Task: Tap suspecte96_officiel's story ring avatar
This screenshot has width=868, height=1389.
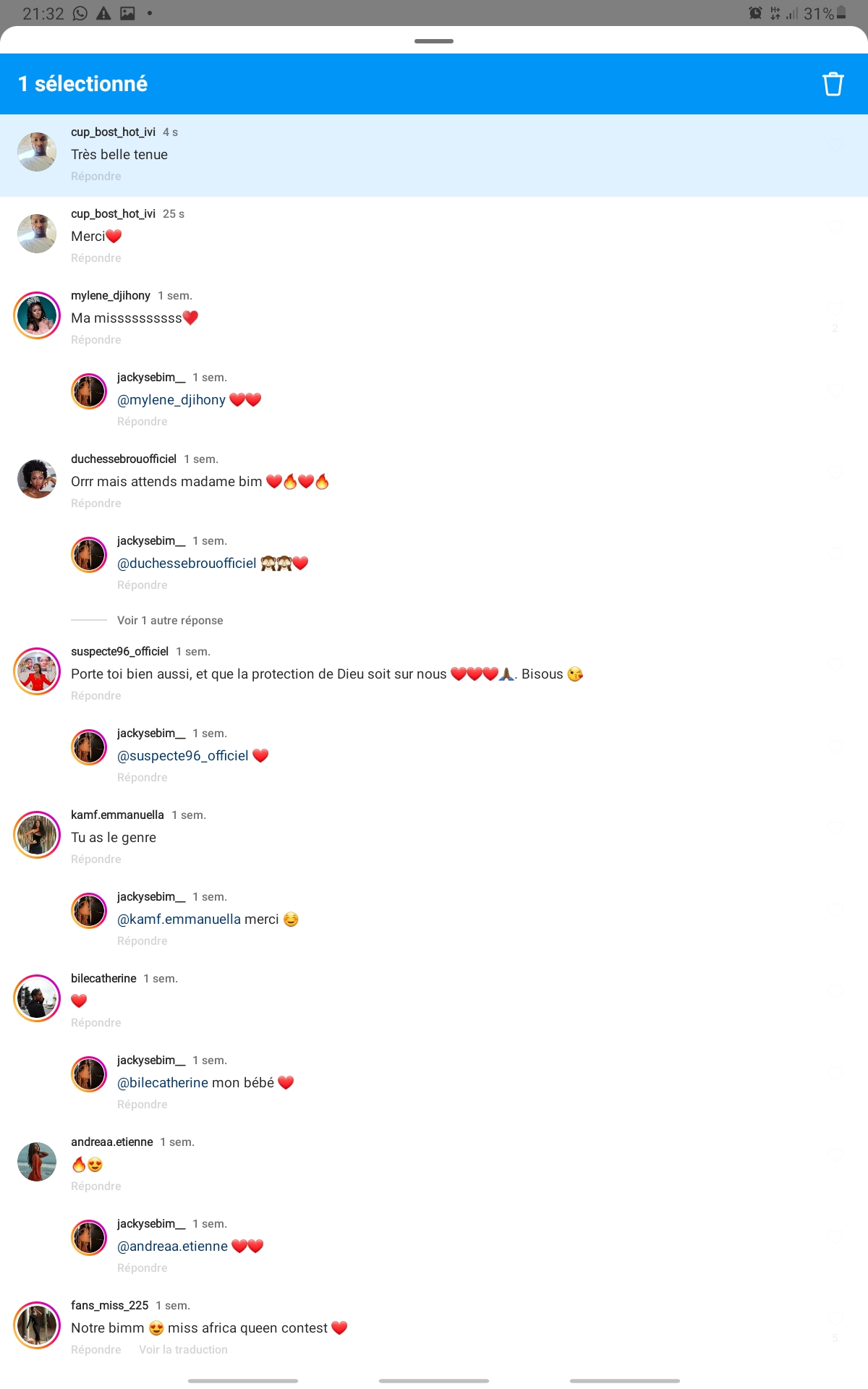Action: [x=37, y=671]
